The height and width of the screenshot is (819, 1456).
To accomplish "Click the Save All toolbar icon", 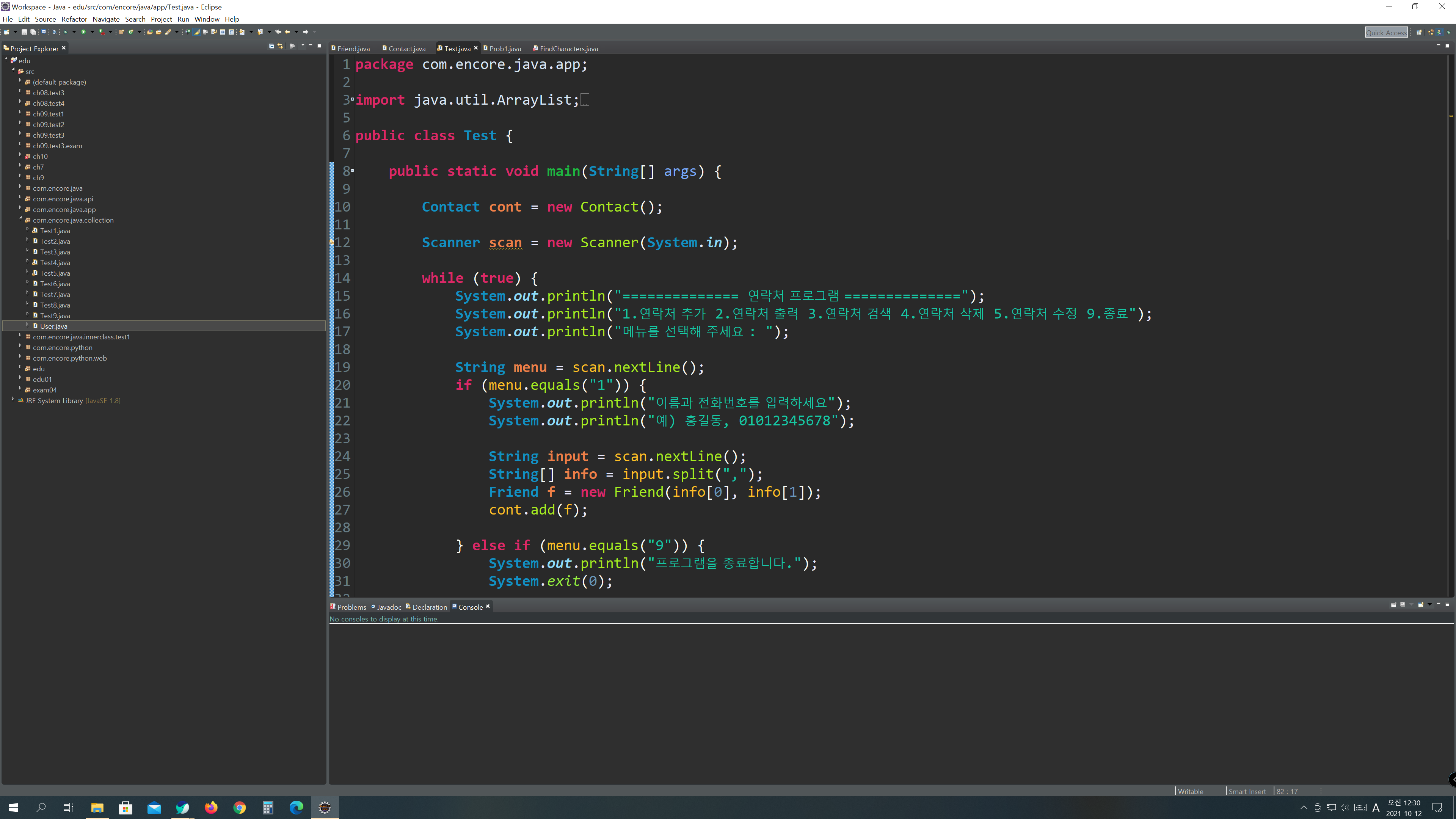I will point(33,31).
